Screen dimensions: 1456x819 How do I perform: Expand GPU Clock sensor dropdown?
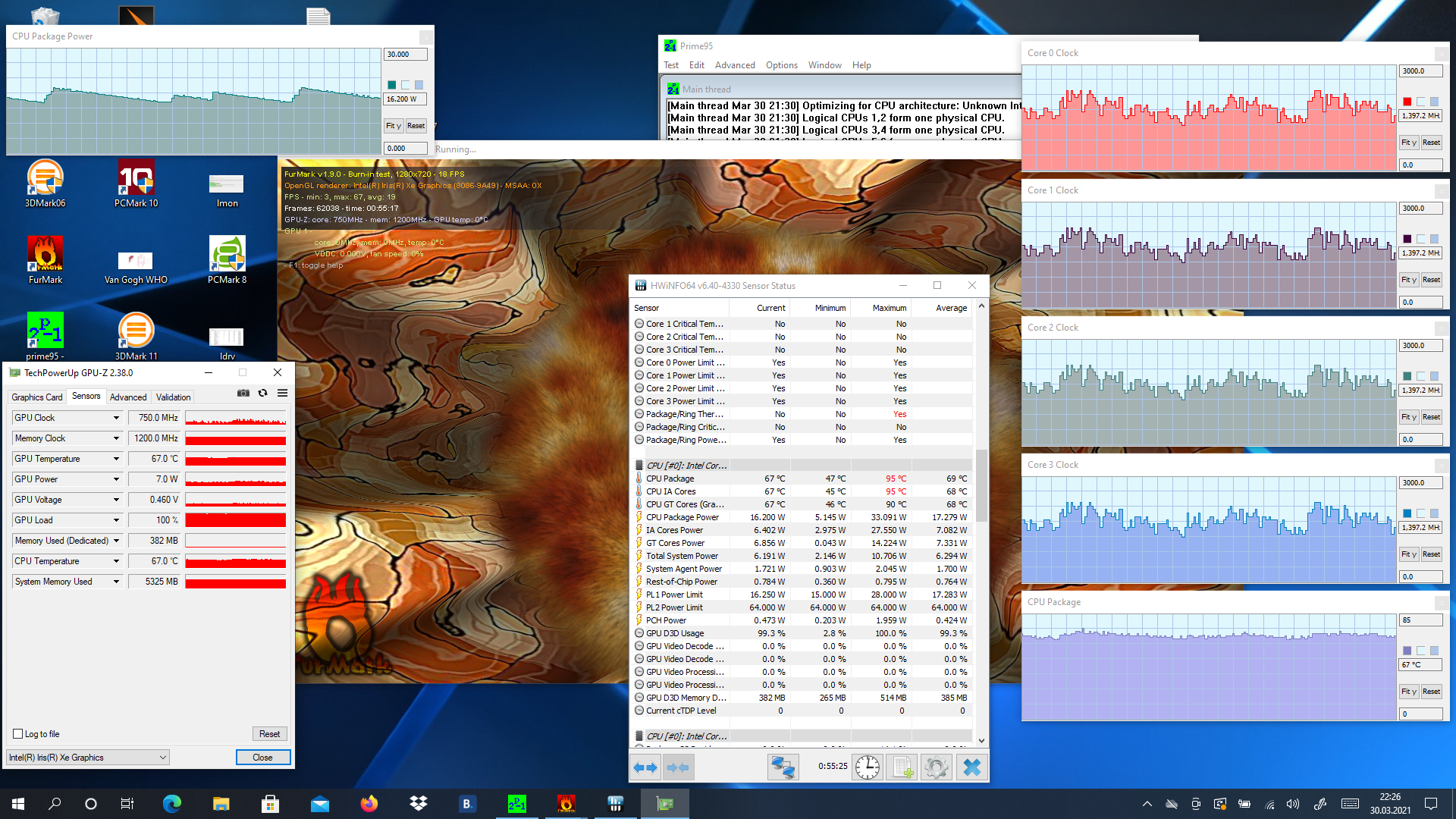pos(116,418)
